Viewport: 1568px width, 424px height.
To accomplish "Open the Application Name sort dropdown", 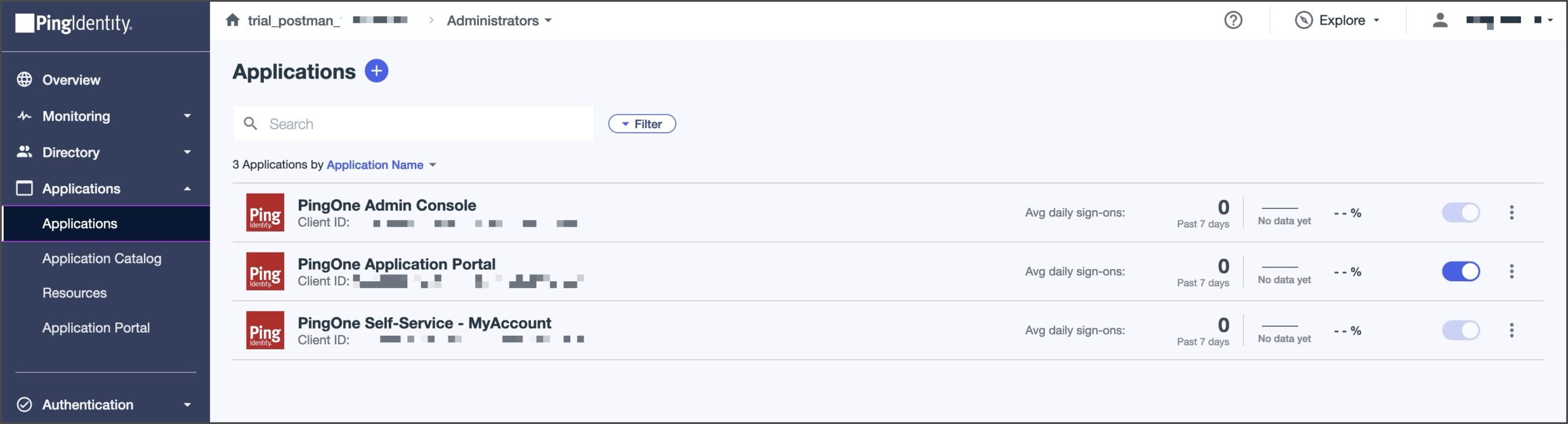I will point(381,165).
